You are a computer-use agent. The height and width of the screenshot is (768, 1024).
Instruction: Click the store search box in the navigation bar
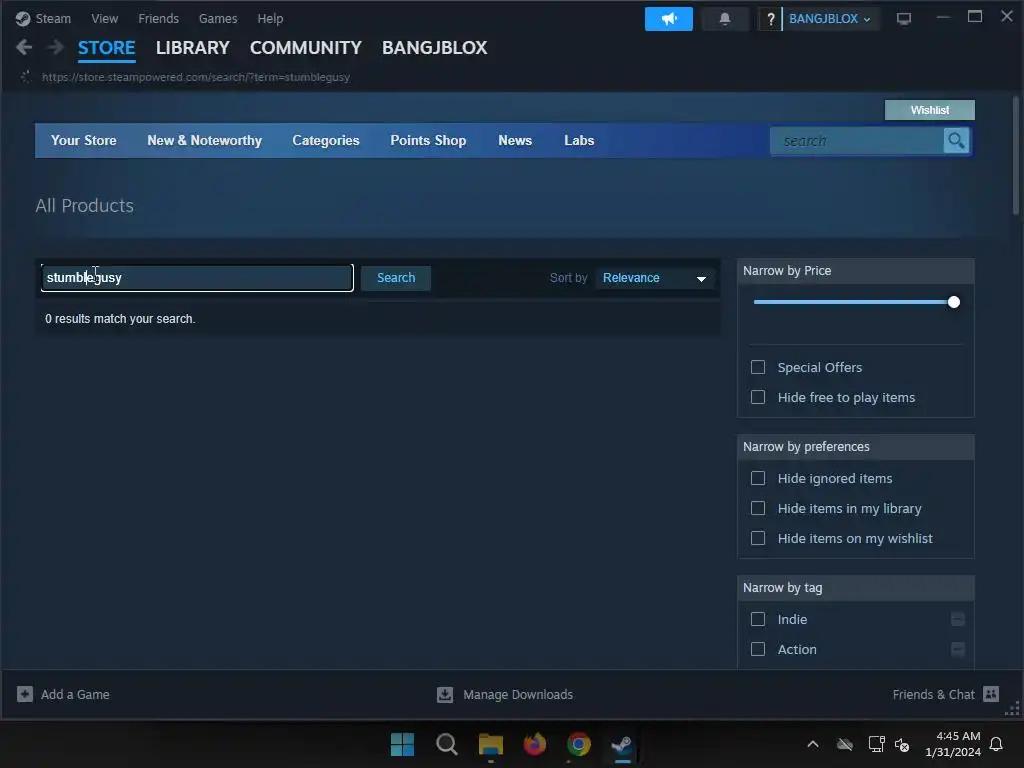pyautogui.click(x=857, y=140)
